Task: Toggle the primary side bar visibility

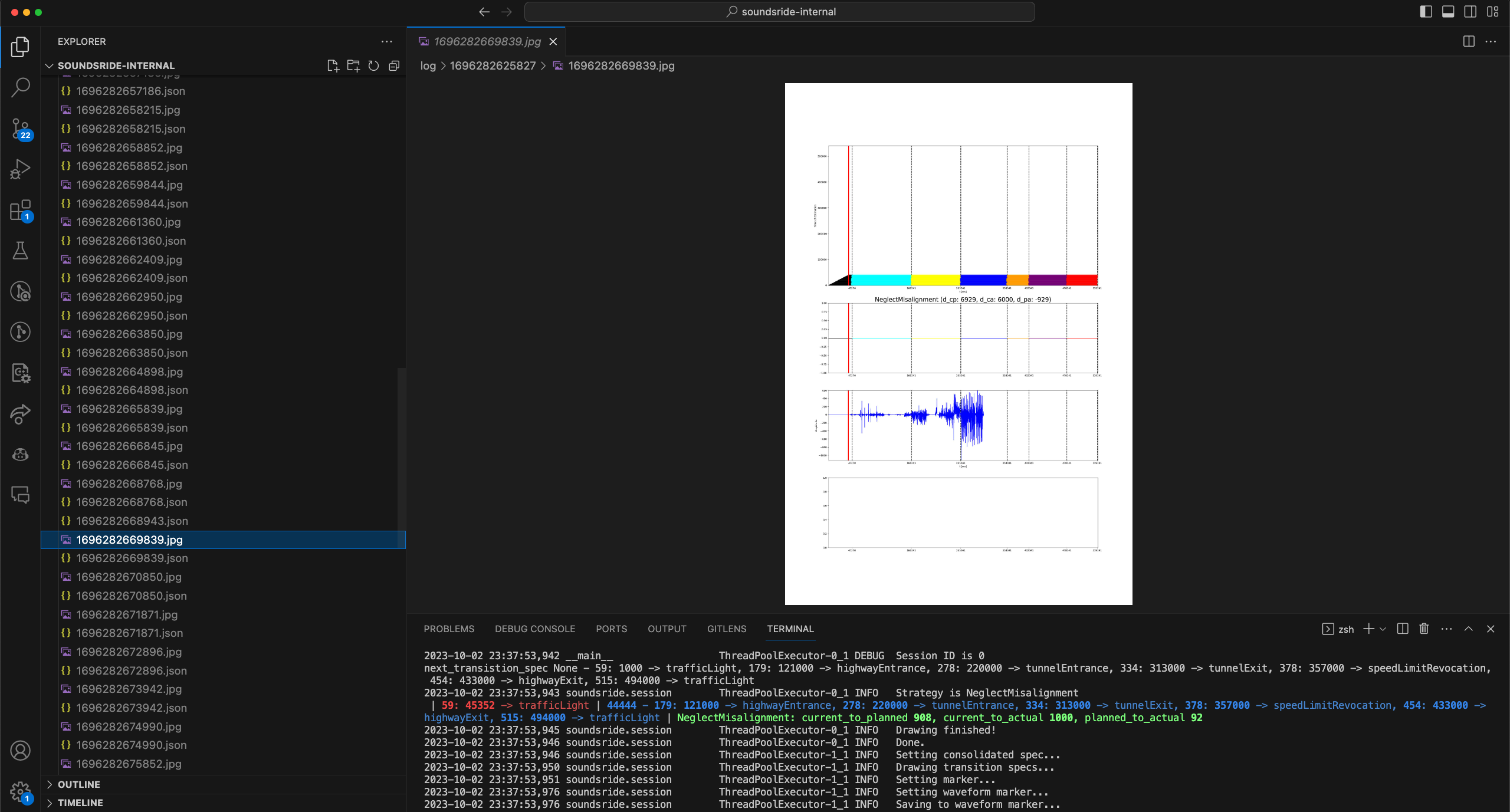Action: coord(1426,12)
